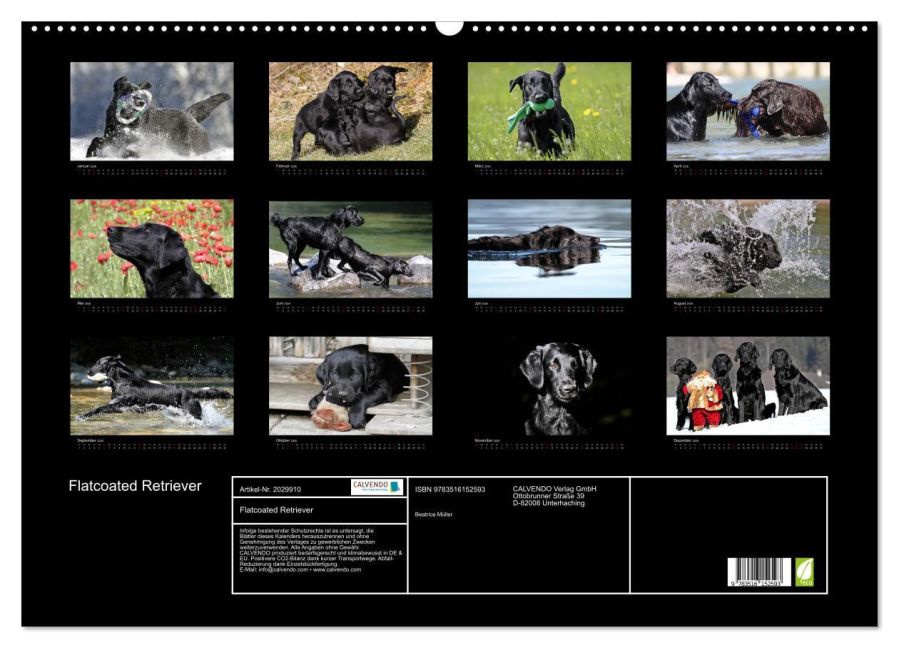Click the www.calvendo.com web address

click(337, 569)
